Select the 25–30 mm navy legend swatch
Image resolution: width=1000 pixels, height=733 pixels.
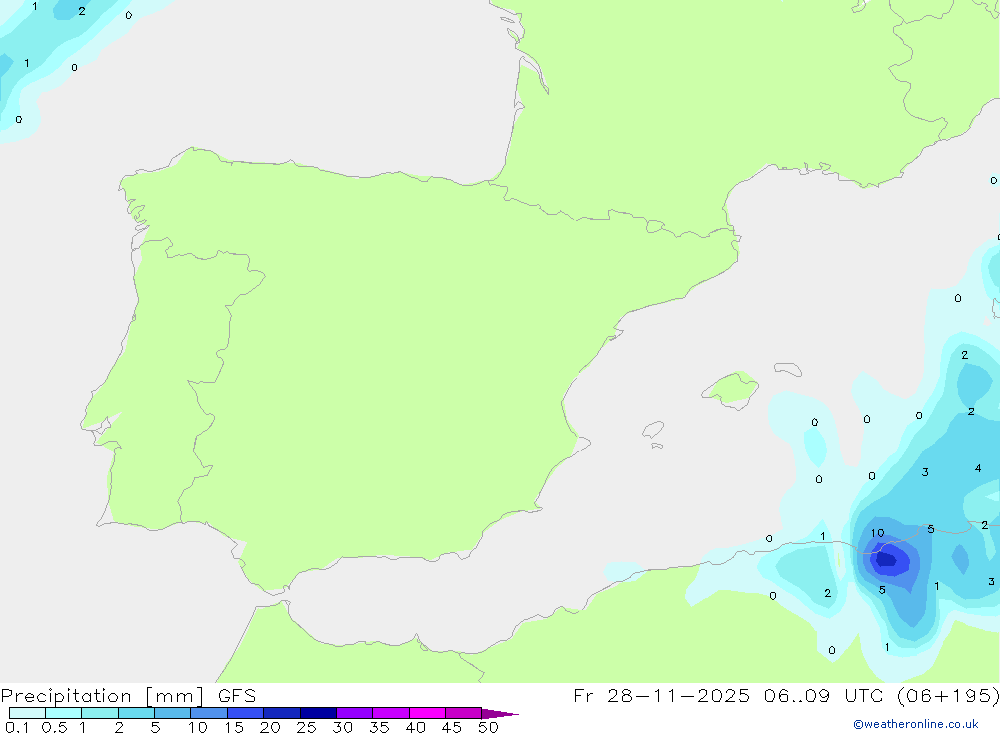pyautogui.click(x=318, y=713)
